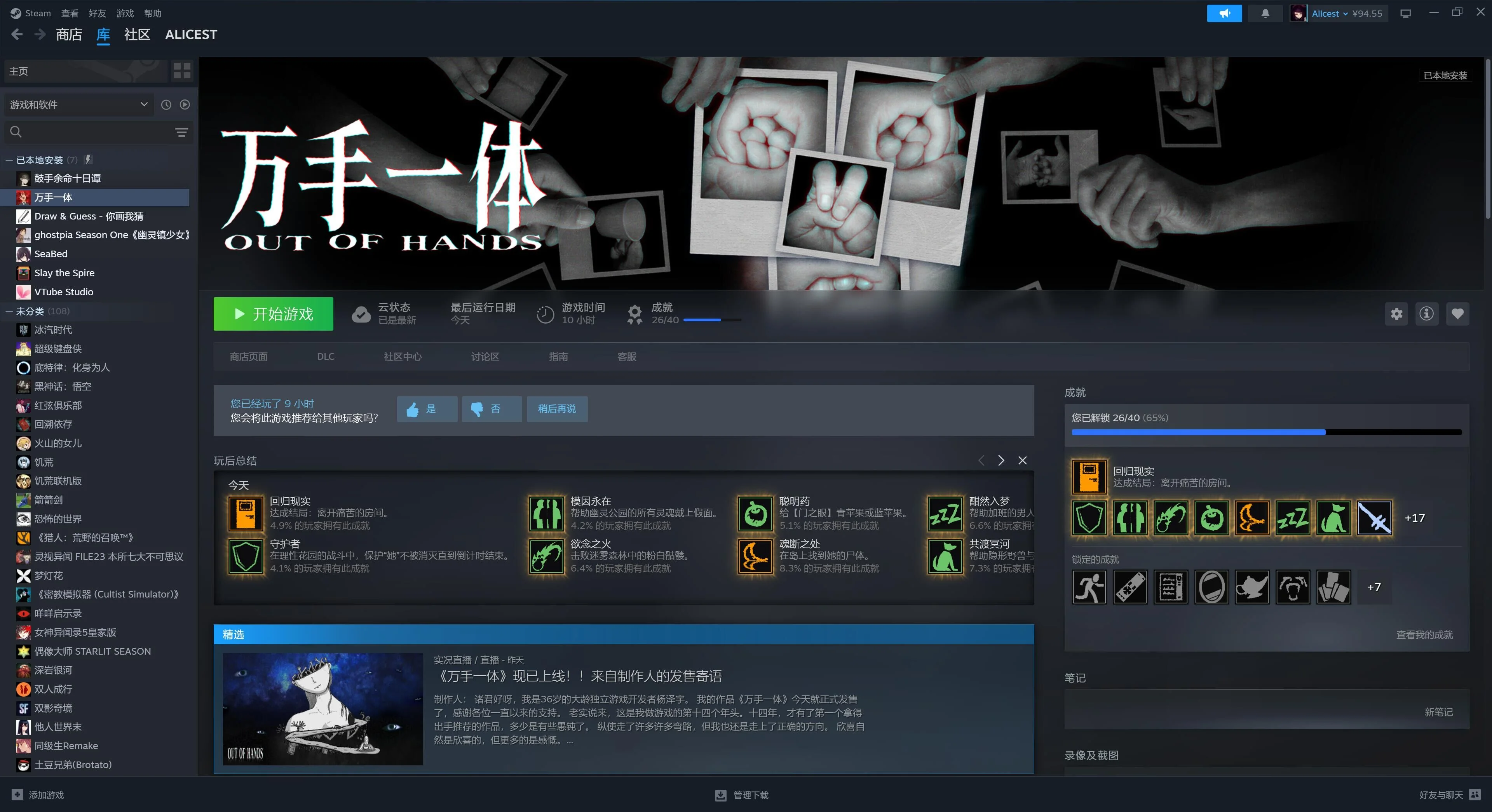Click locked genie lamp achievement icon
This screenshot has height=812, width=1492.
coord(1251,587)
